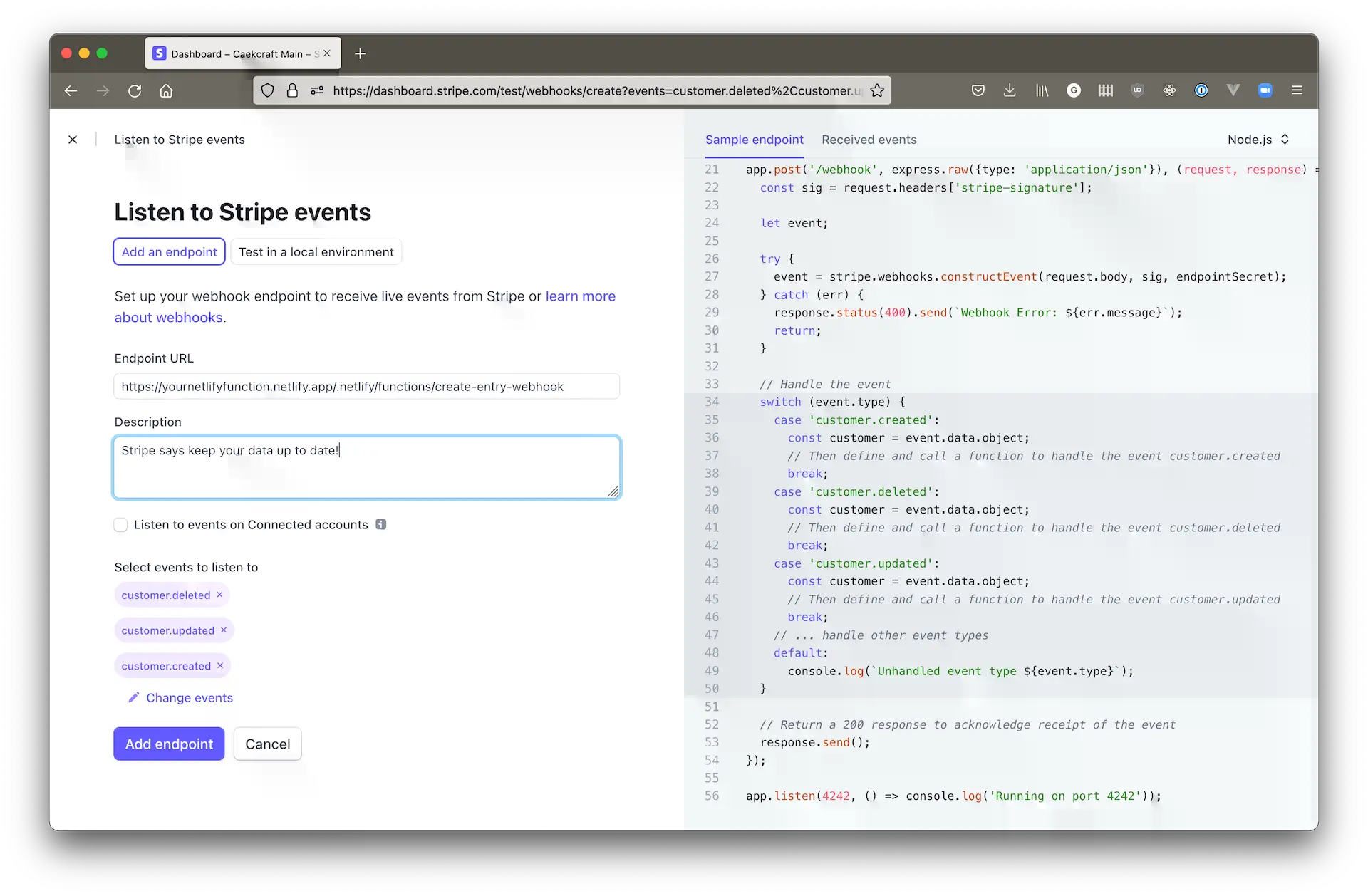The image size is (1368, 896).
Task: Click the download icon in browser toolbar
Action: pyautogui.click(x=1010, y=90)
